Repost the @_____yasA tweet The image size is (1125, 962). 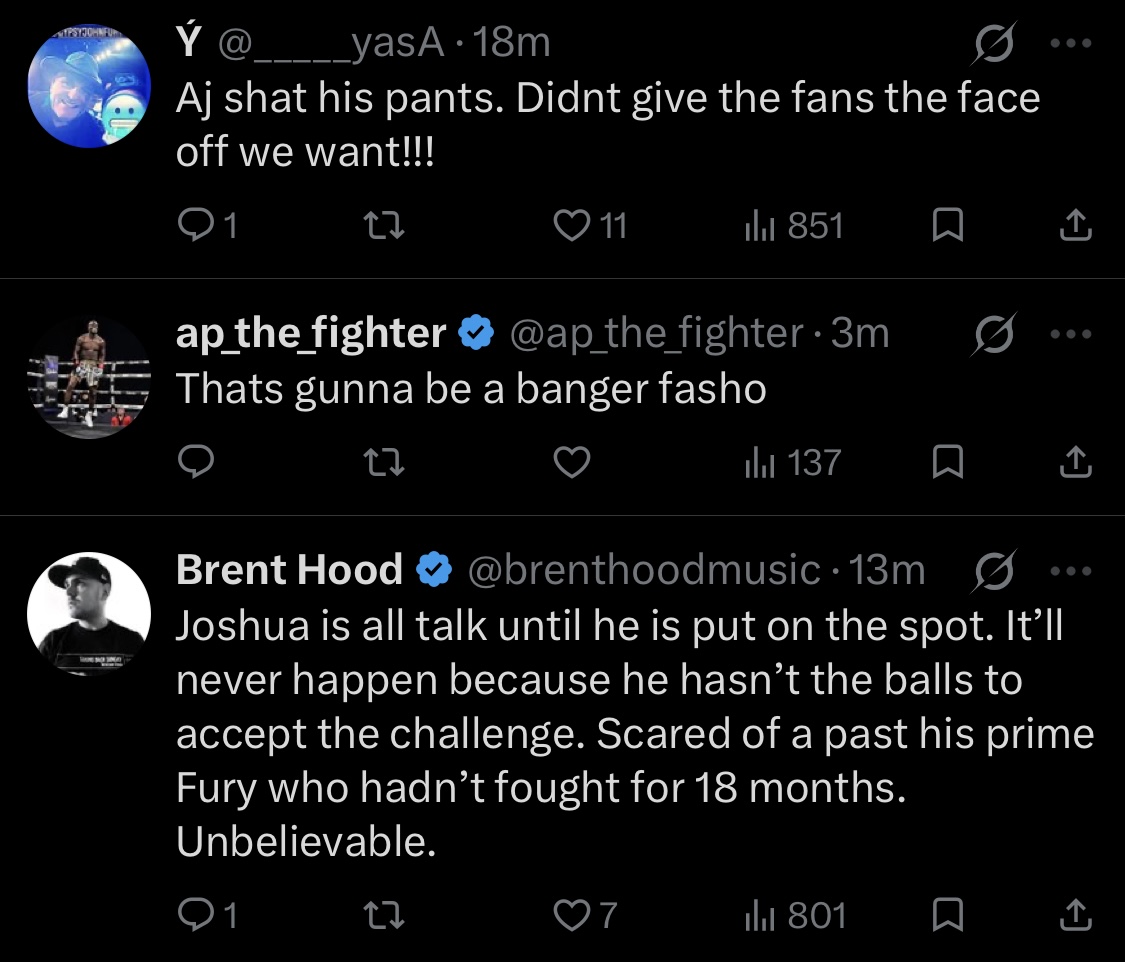(385, 225)
